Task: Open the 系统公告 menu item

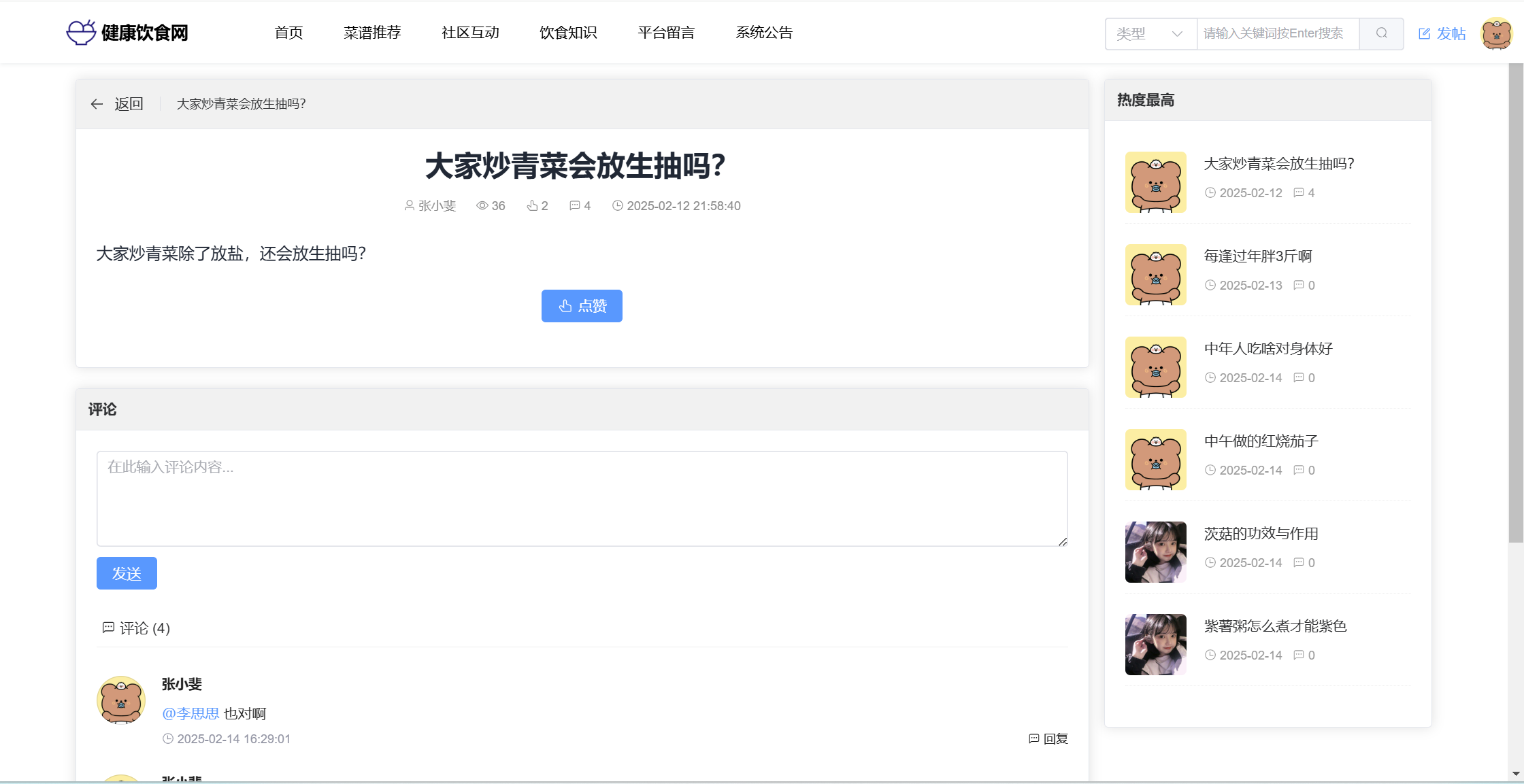Action: click(764, 33)
